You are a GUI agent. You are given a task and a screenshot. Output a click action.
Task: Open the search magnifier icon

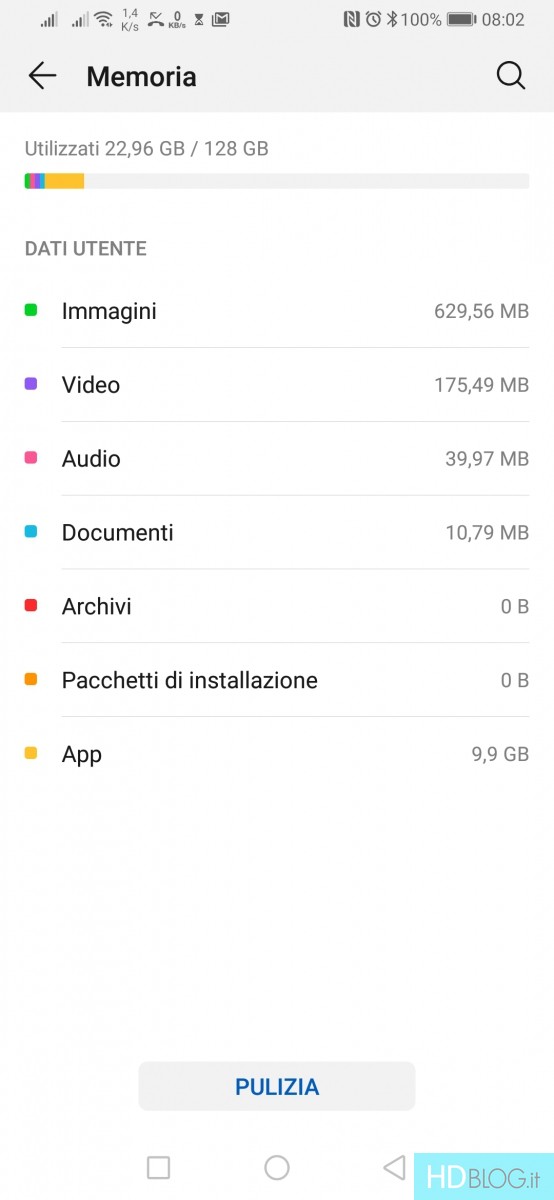(511, 76)
